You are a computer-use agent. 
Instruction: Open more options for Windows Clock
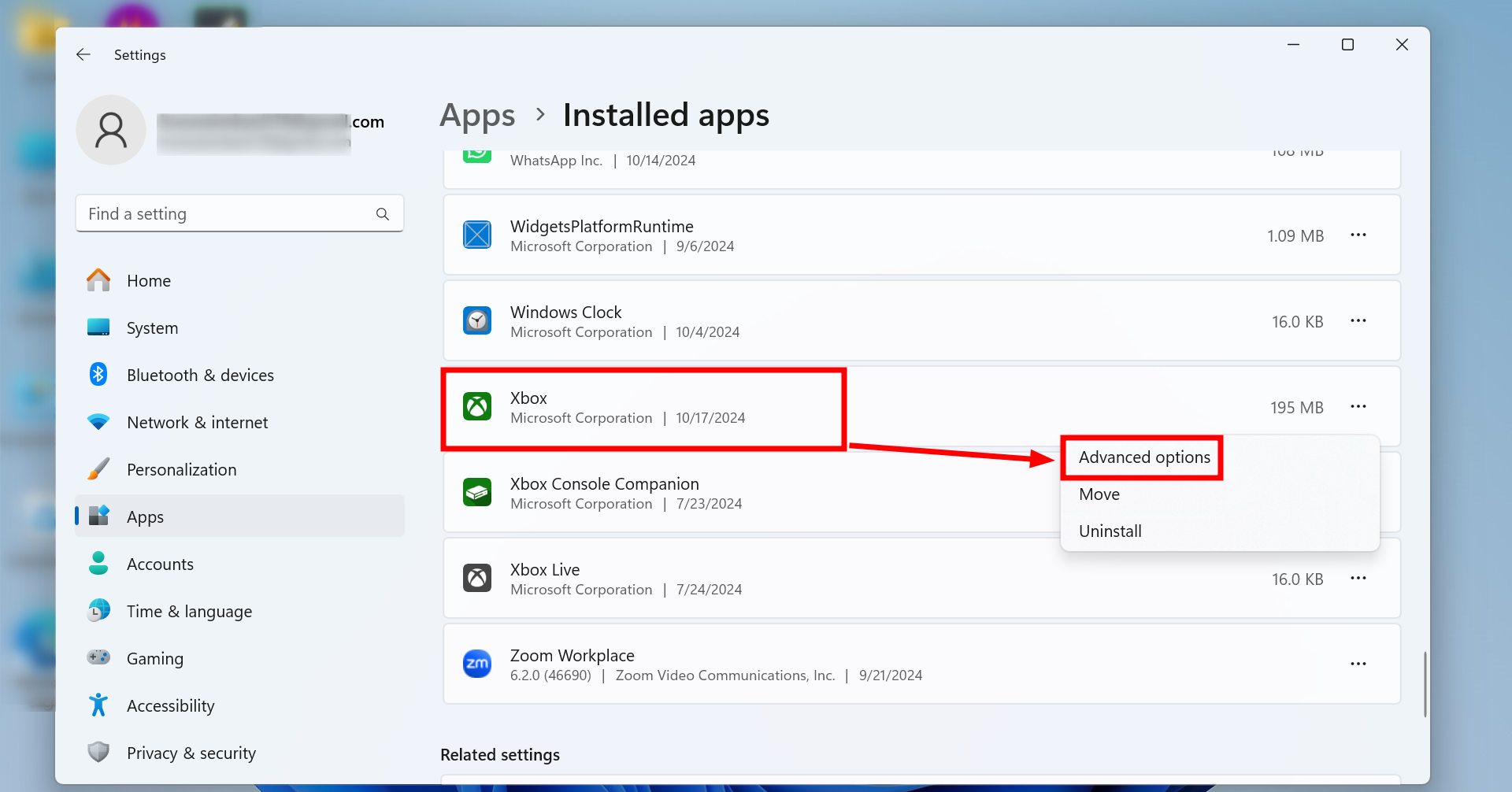click(1358, 321)
